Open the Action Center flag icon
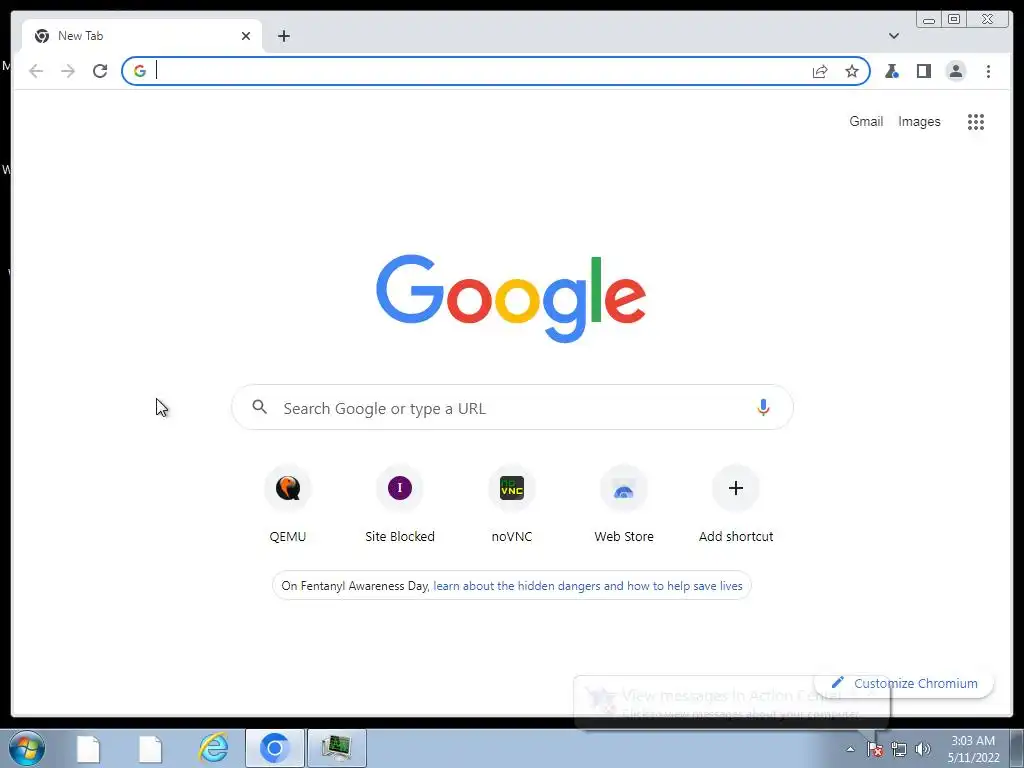Screen dimensions: 1024x768 coord(875,749)
